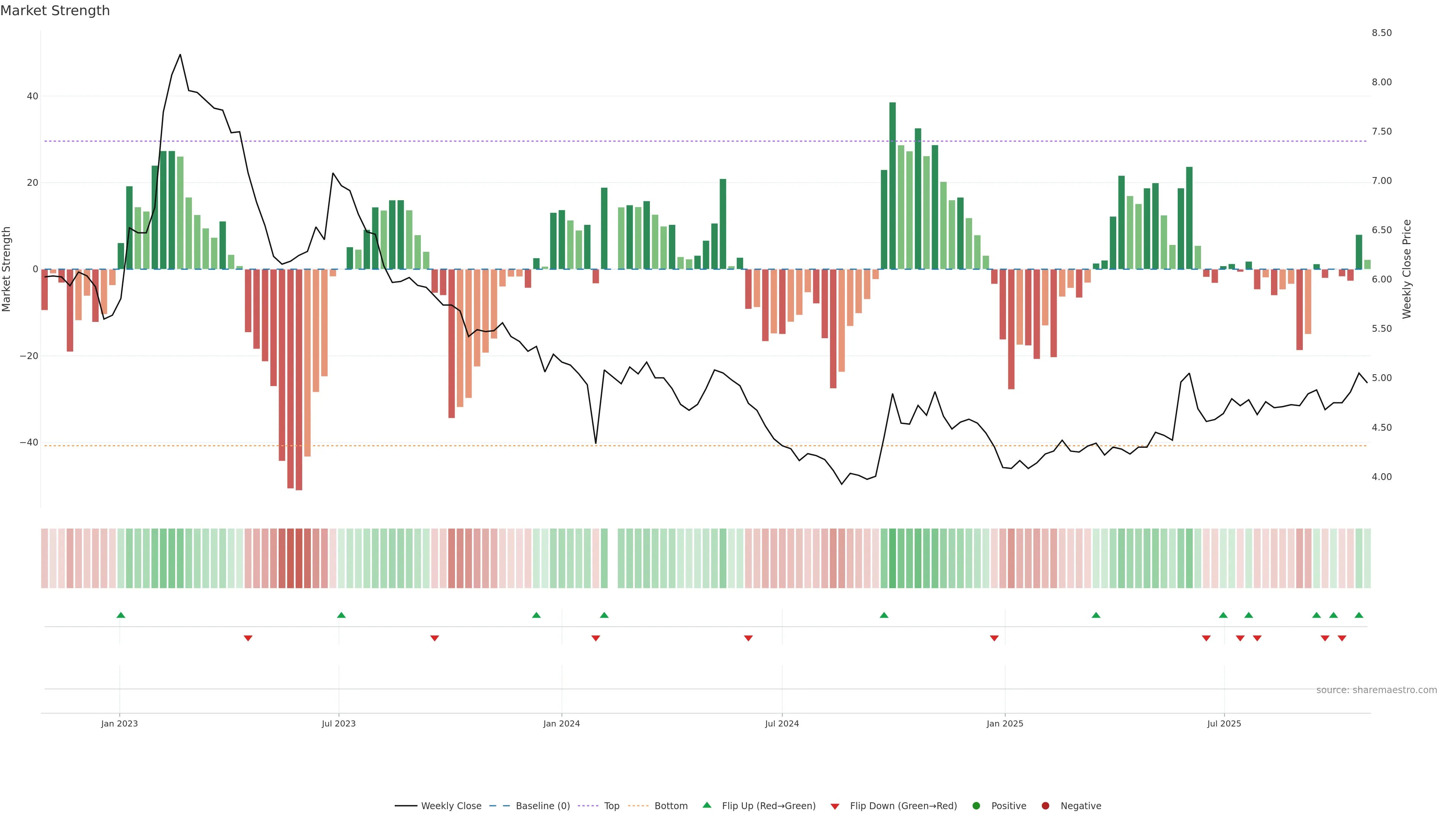Viewport: 1456px width, 819px height.
Task: Click flip-up triangle marker at Jul 2023
Action: tap(341, 615)
